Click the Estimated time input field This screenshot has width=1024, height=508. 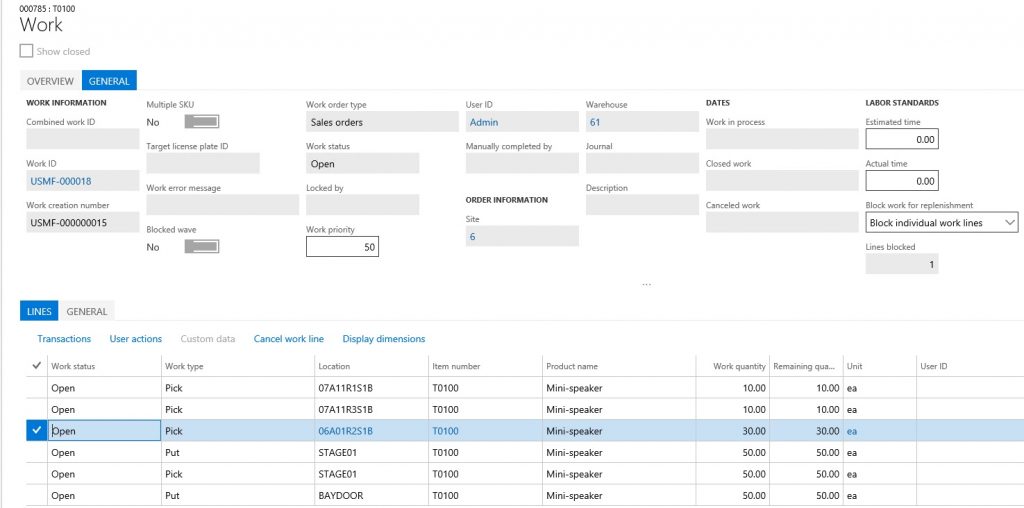[901, 140]
